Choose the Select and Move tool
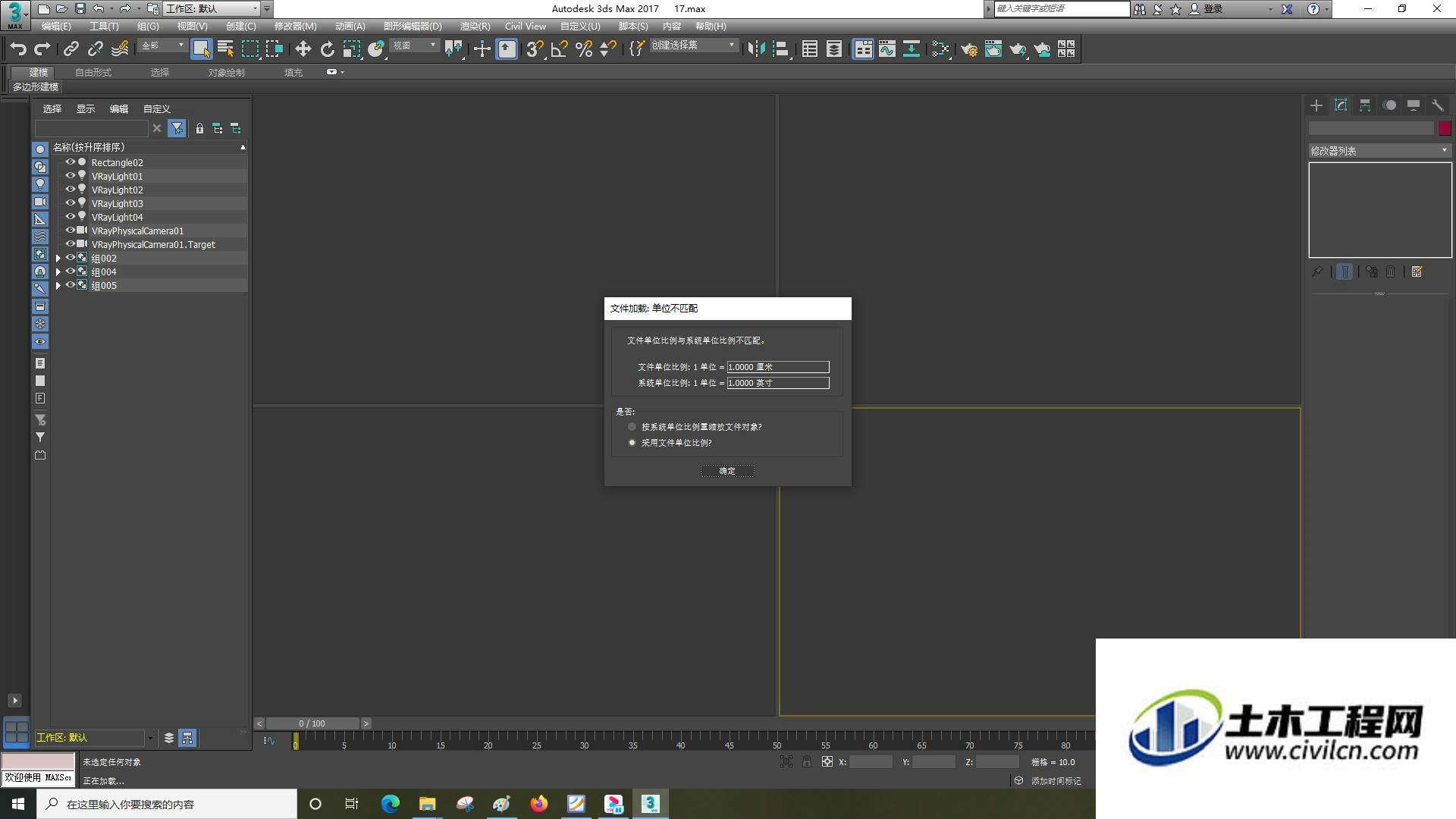 pos(303,49)
